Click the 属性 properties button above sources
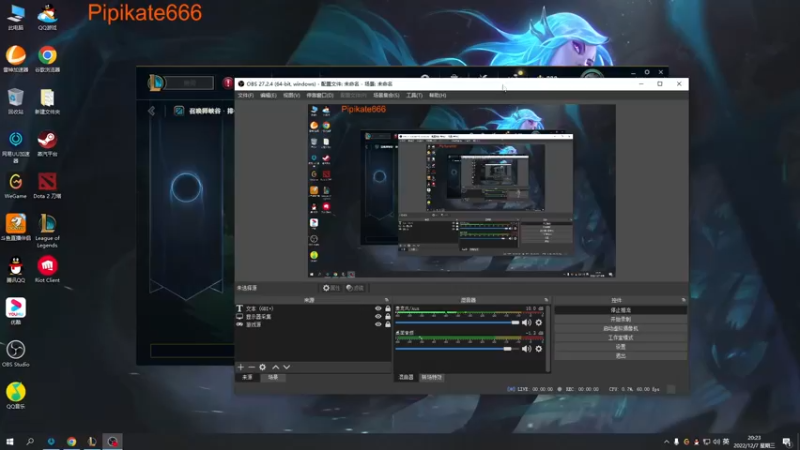The width and height of the screenshot is (800, 450). point(331,288)
